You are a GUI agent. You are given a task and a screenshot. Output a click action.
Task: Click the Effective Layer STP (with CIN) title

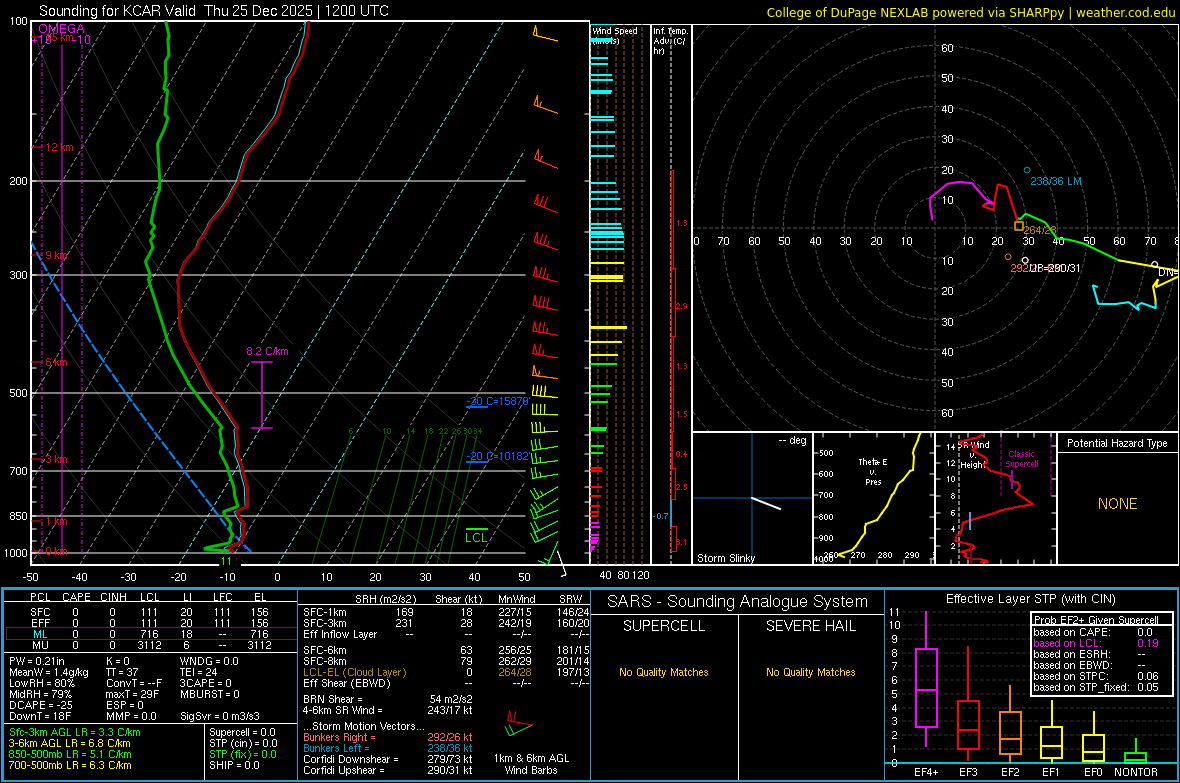[1031, 599]
